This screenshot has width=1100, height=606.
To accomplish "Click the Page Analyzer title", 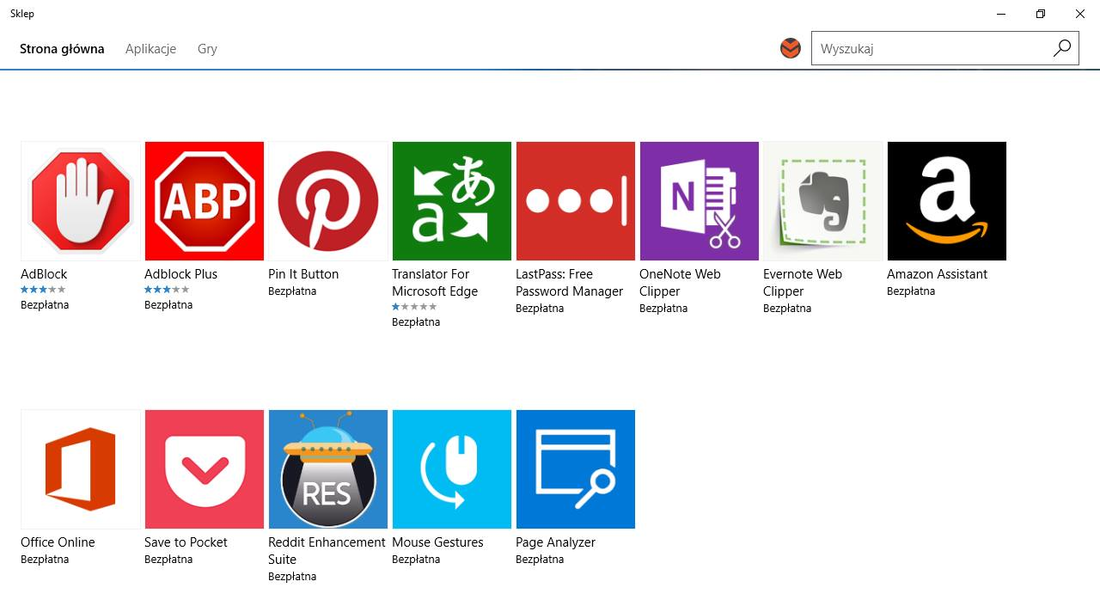I will [x=556, y=542].
